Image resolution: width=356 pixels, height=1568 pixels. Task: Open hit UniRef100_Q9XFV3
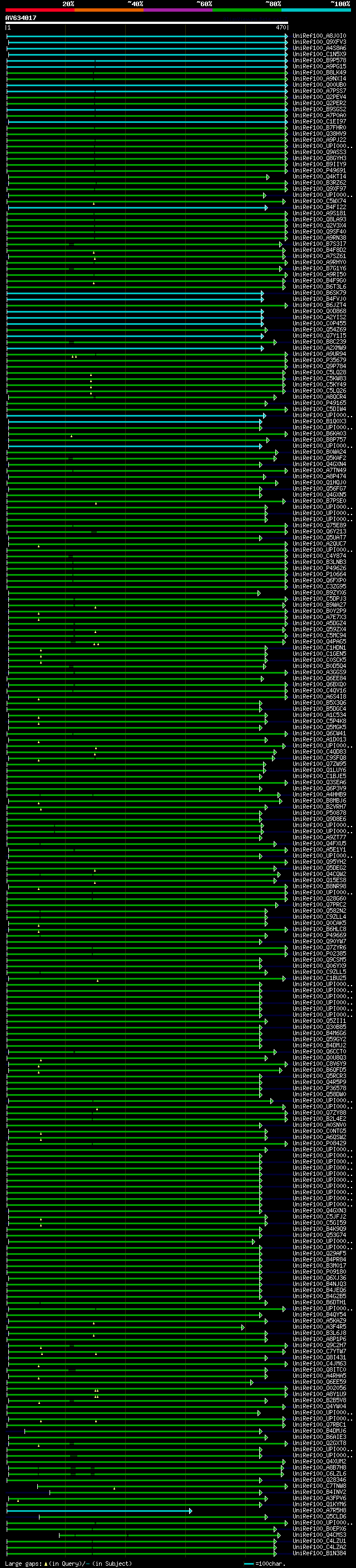coord(319,42)
